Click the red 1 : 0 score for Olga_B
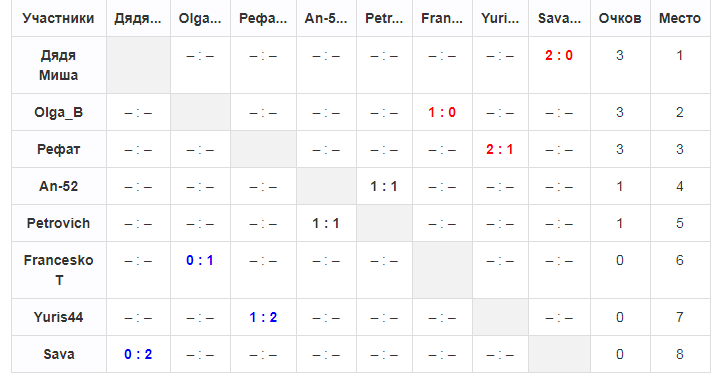719x379 pixels. click(442, 112)
